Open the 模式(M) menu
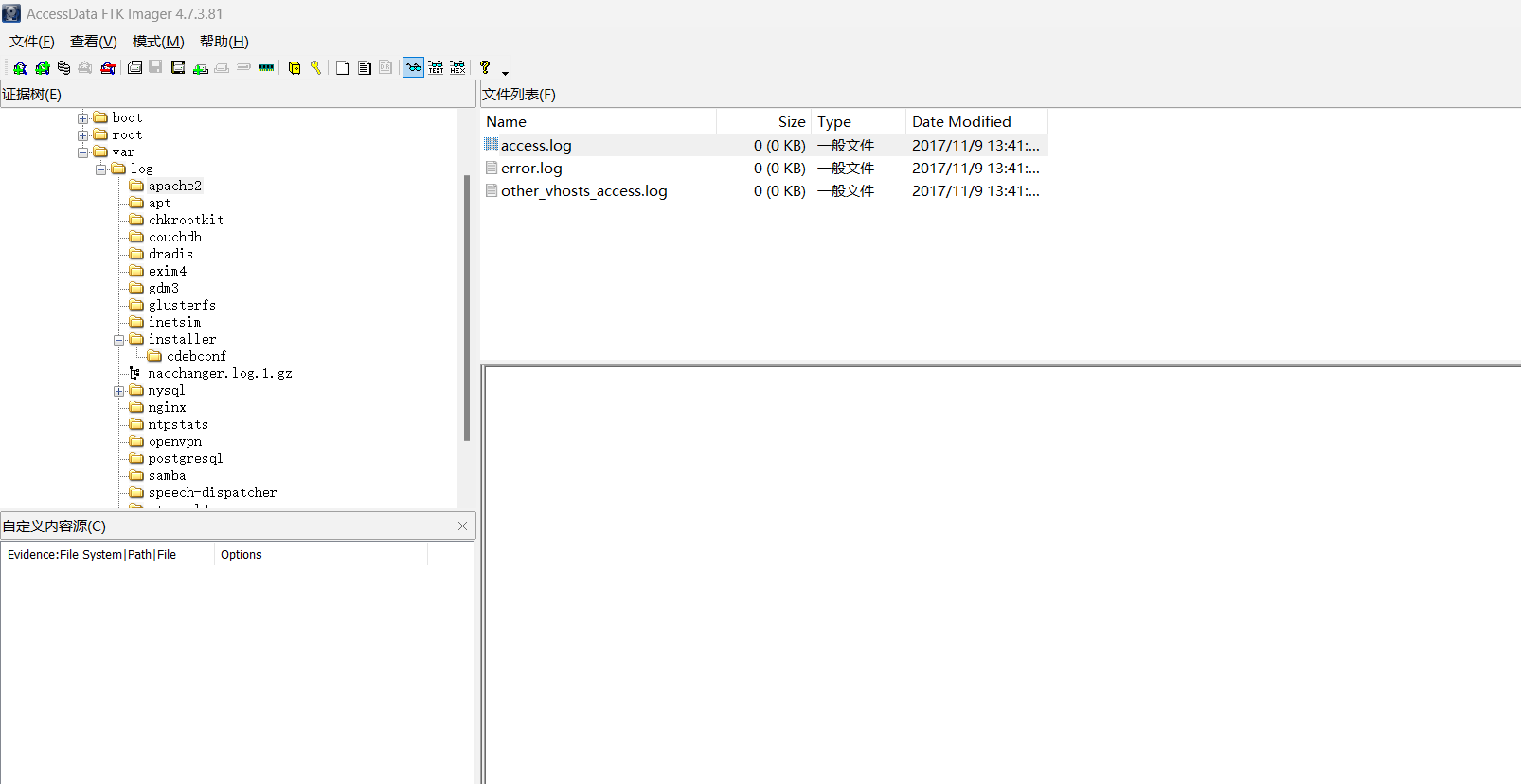Viewport: 1521px width, 784px height. [x=158, y=42]
